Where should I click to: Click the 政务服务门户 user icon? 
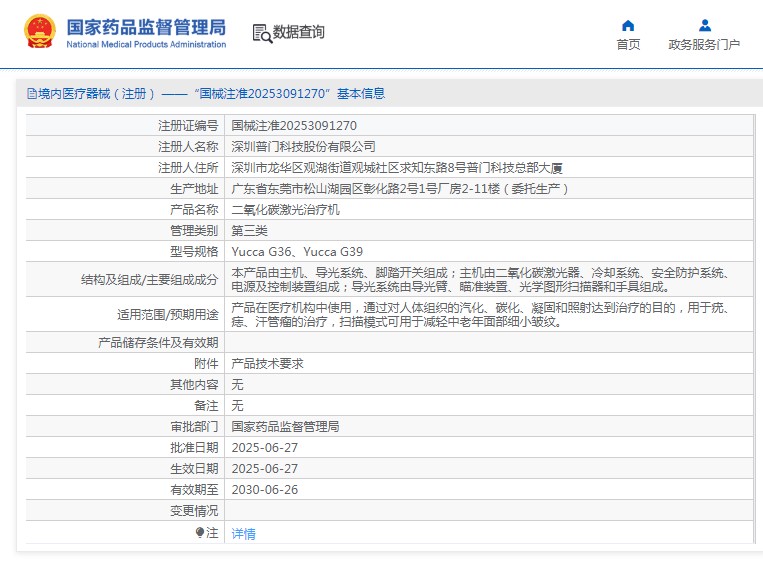[x=704, y=25]
